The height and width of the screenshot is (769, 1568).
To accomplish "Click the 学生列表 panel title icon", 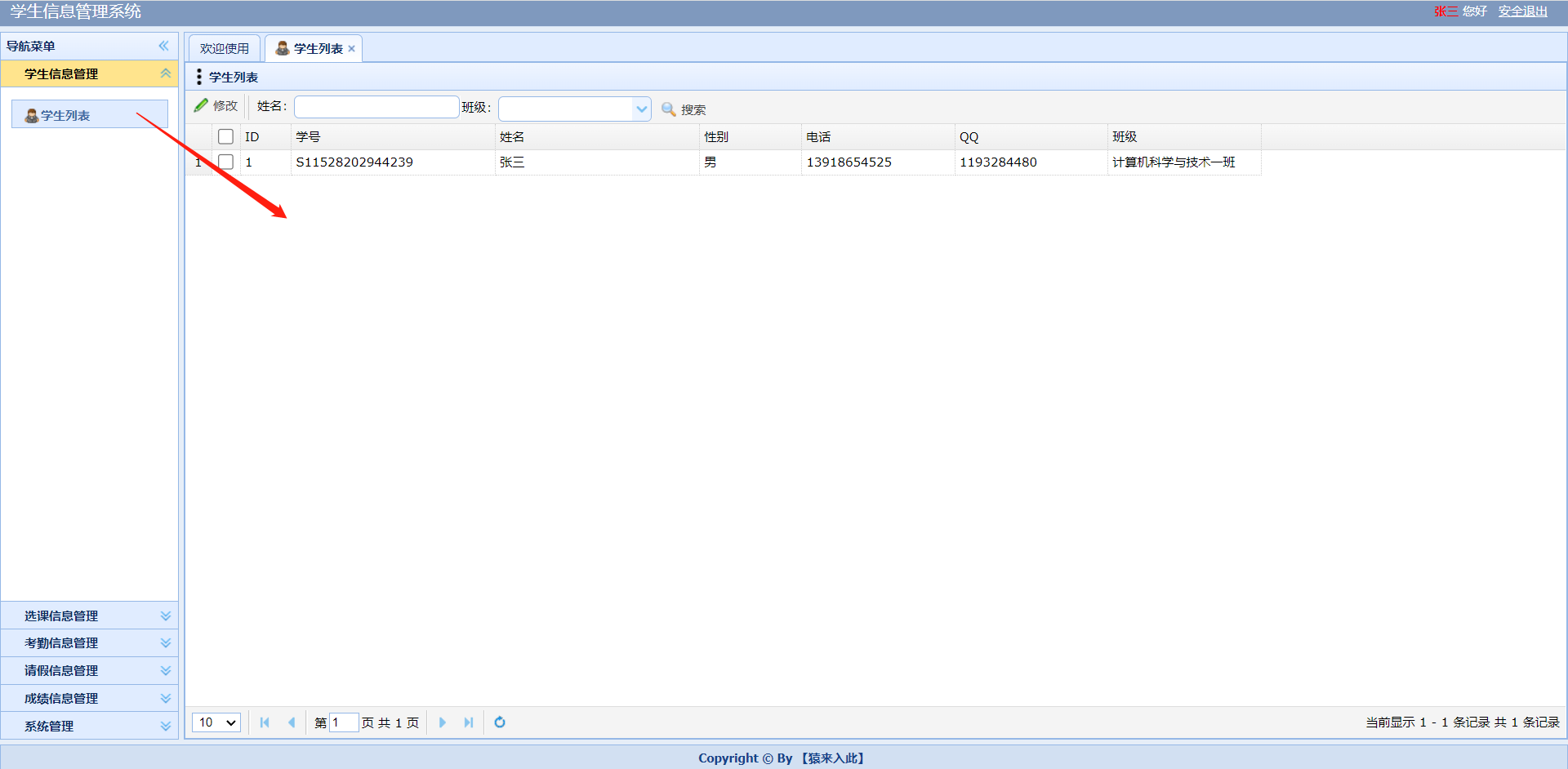I will pos(199,77).
